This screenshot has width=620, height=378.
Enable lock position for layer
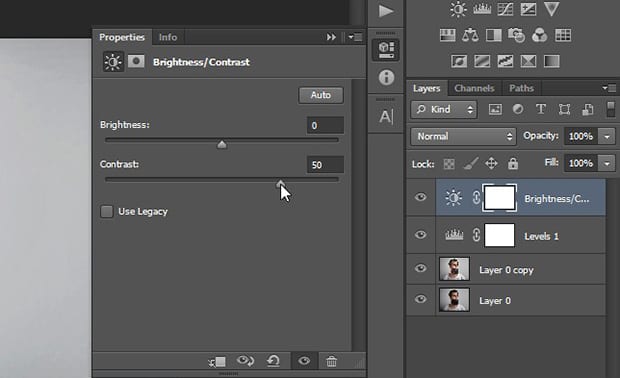click(x=491, y=163)
